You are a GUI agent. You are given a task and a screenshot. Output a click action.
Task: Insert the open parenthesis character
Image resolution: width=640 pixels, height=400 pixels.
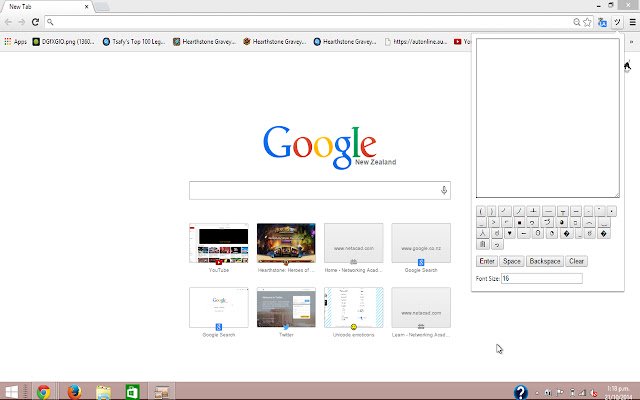tap(481, 211)
